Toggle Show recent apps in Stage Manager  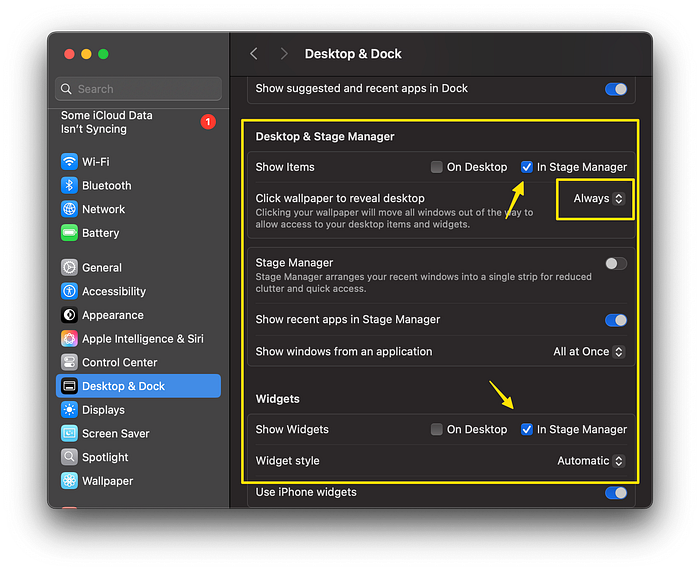(616, 320)
